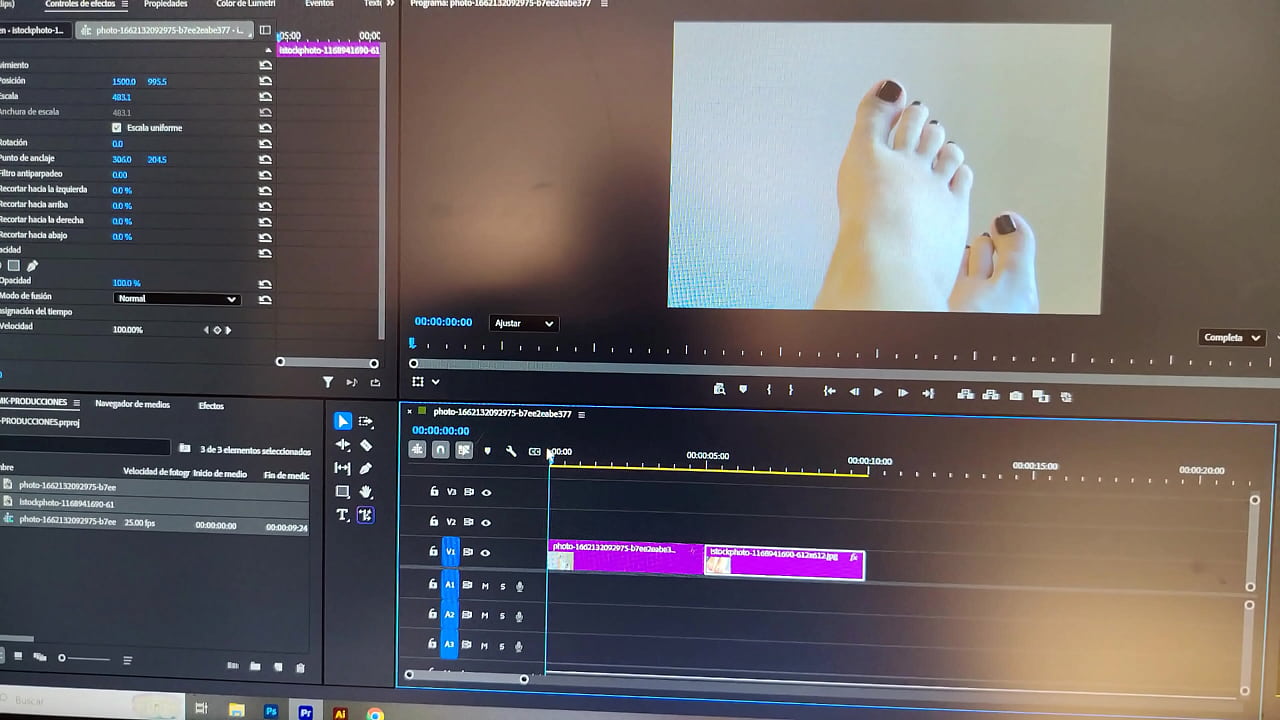Switch to the Color de Lumetri tab
The height and width of the screenshot is (720, 1280).
245,4
